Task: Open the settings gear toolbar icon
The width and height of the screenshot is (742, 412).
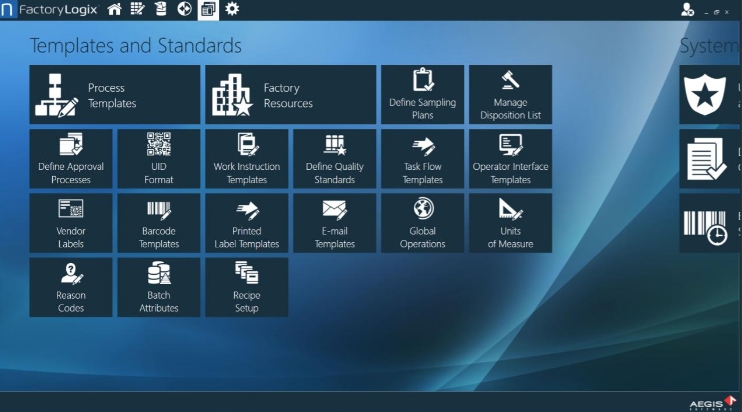Action: pos(232,9)
